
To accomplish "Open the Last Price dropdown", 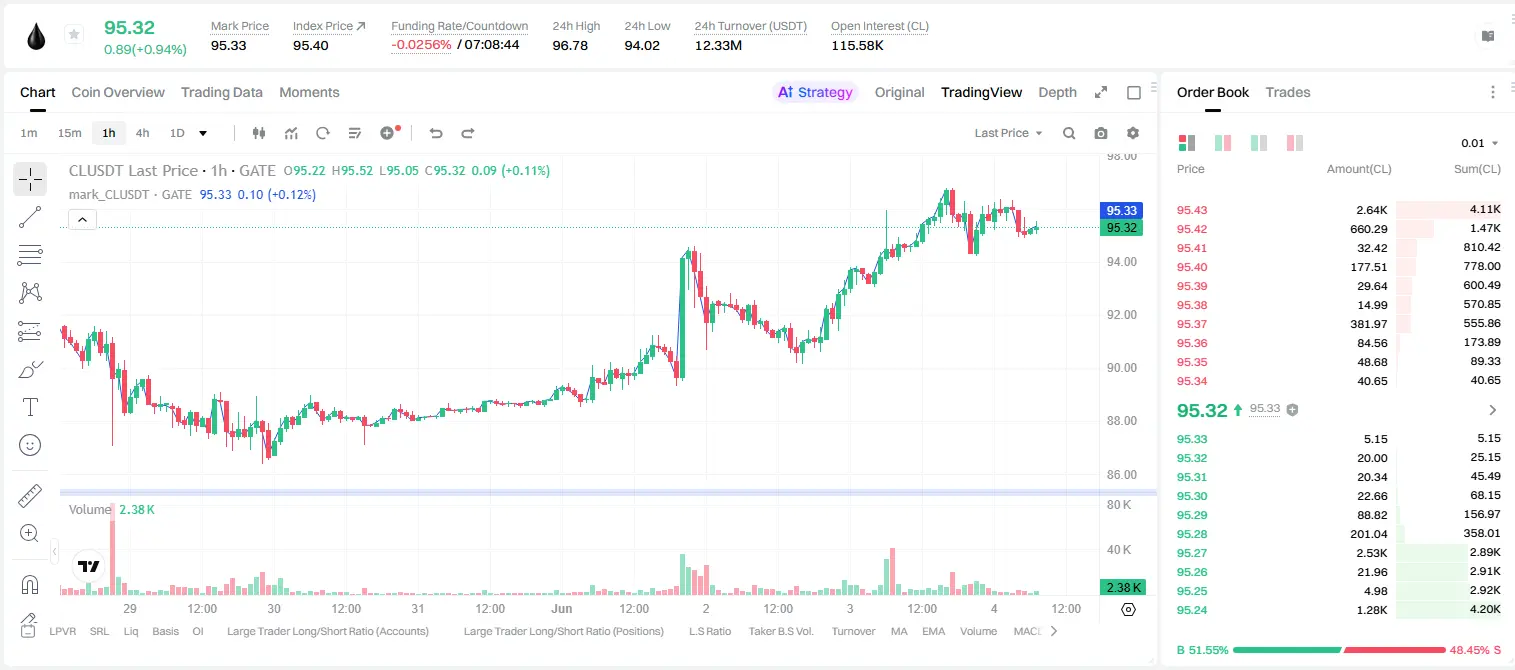I will [x=1008, y=133].
